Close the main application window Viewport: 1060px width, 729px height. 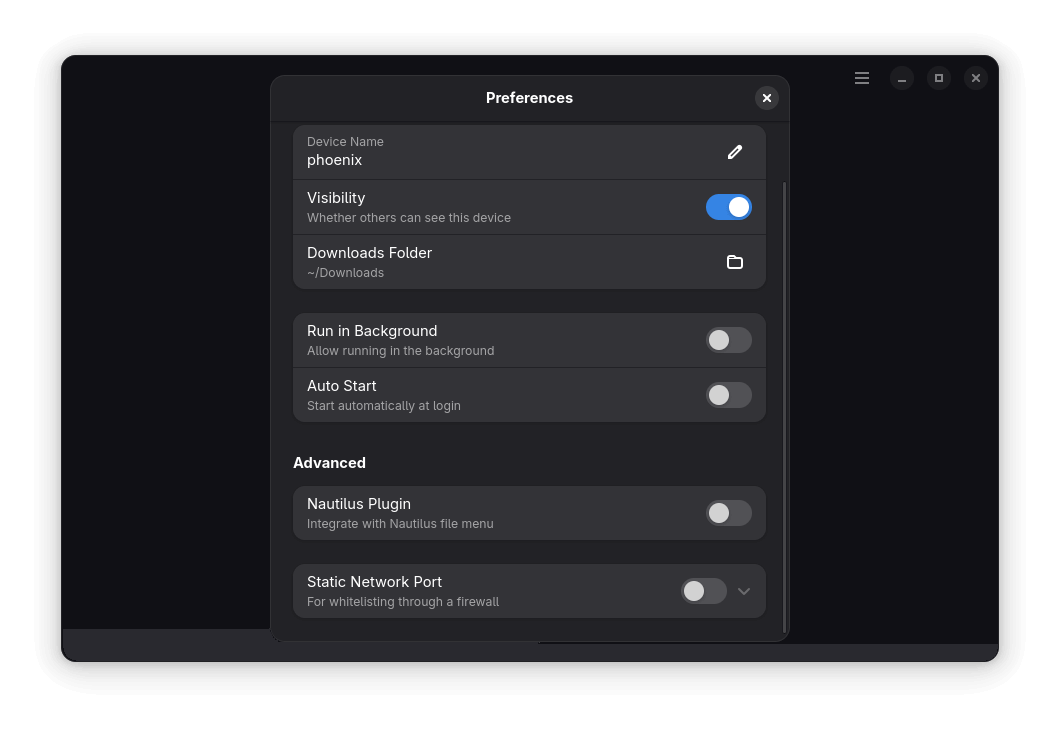[976, 78]
